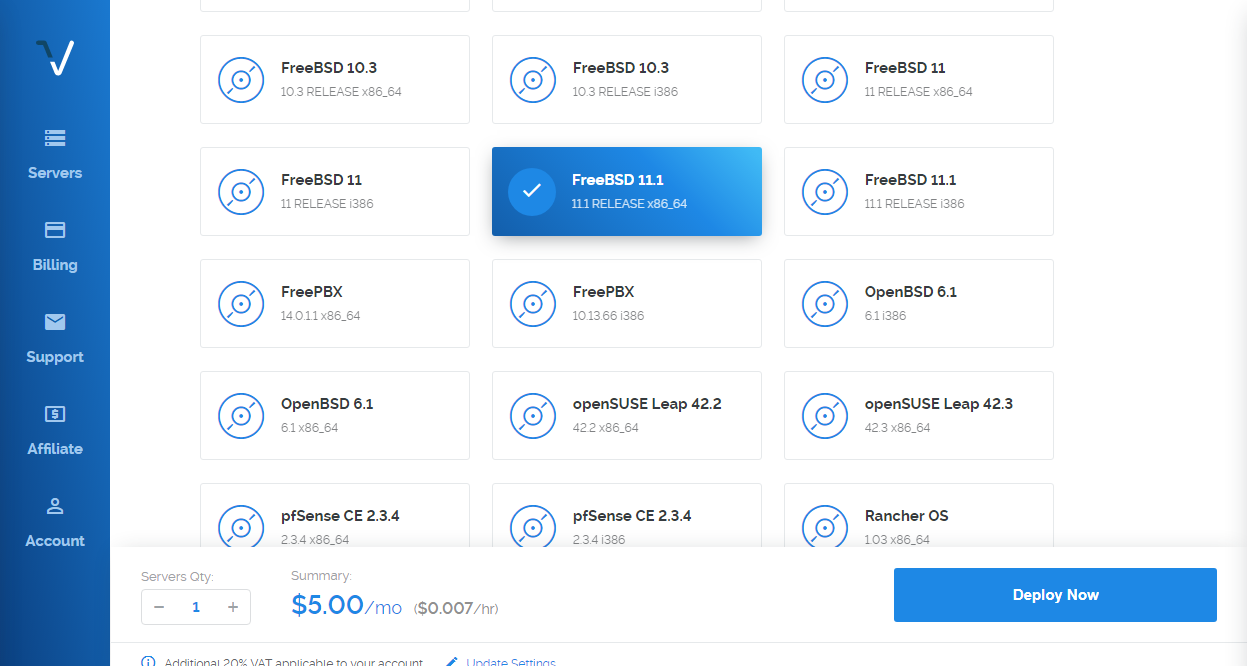This screenshot has width=1247, height=666.
Task: Click the "Servers Qty:" label
Action: point(177,577)
